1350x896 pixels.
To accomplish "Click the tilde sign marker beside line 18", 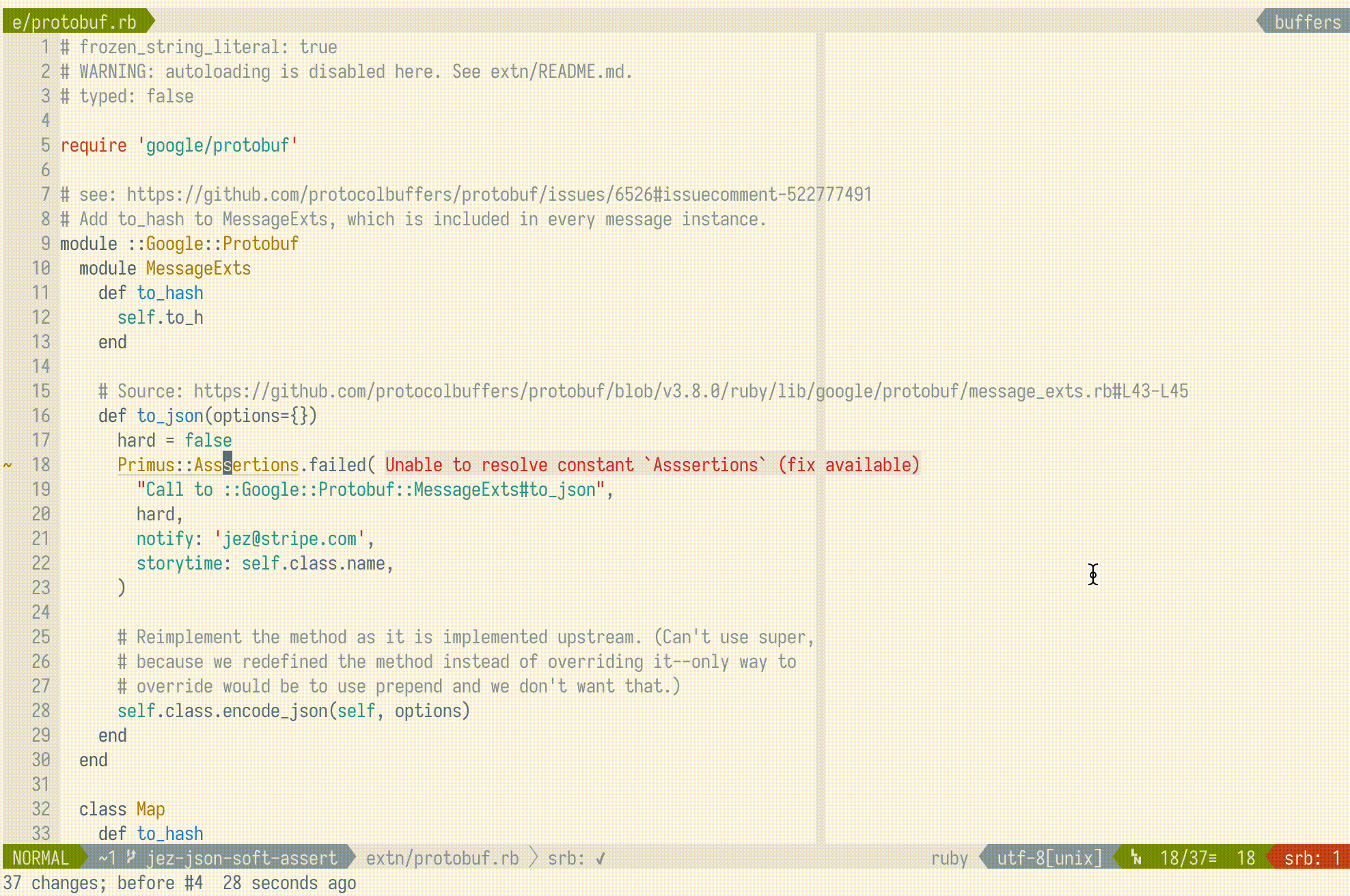I will point(8,465).
